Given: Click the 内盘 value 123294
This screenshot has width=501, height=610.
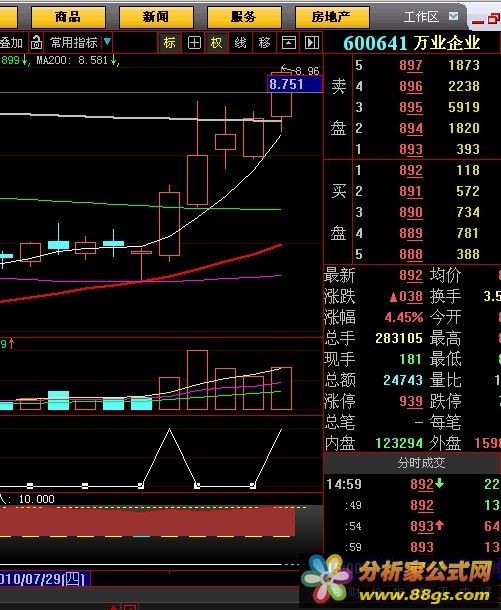Looking at the screenshot, I should [x=399, y=443].
